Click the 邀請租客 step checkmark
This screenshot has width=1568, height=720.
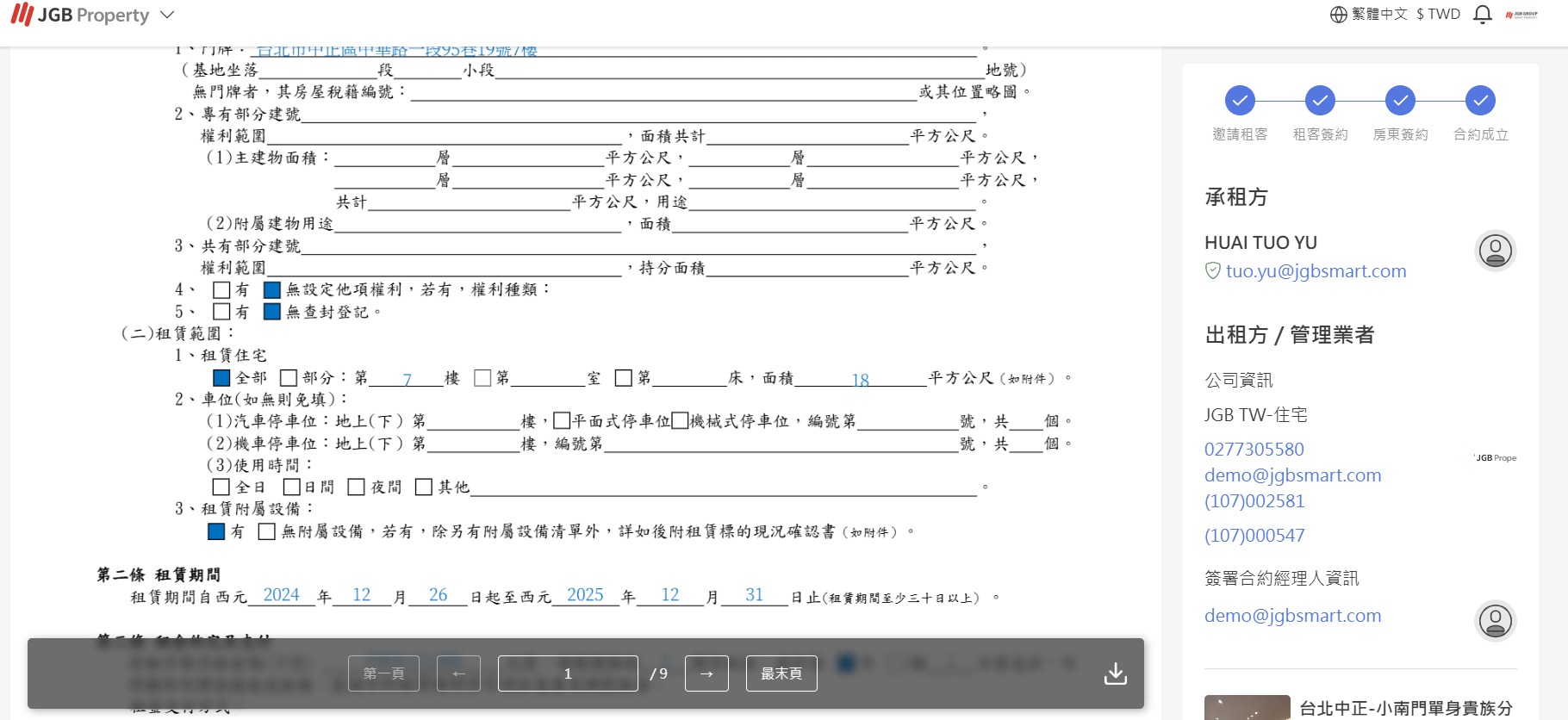1240,101
